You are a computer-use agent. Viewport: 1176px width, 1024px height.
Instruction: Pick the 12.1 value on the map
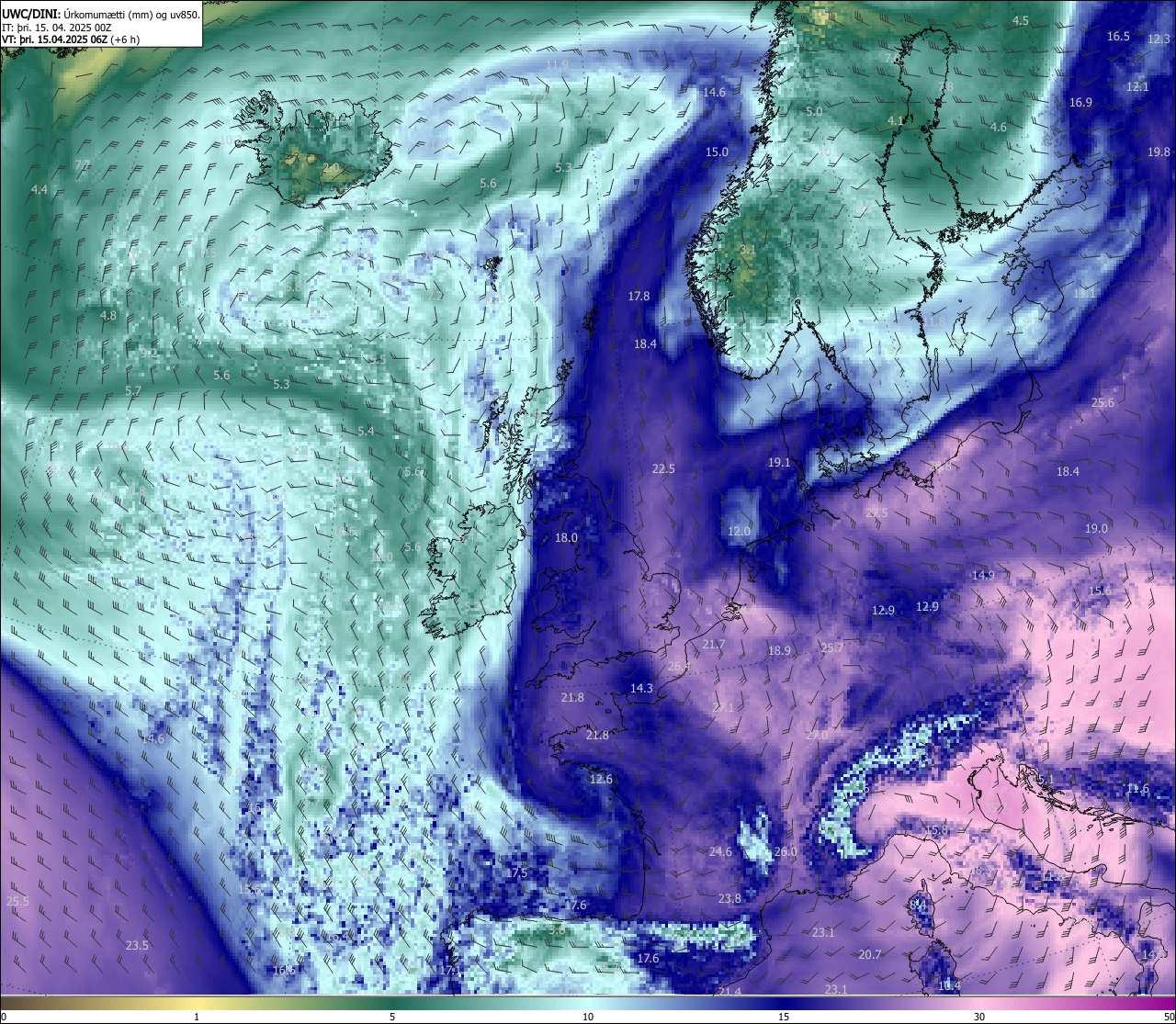click(1137, 86)
